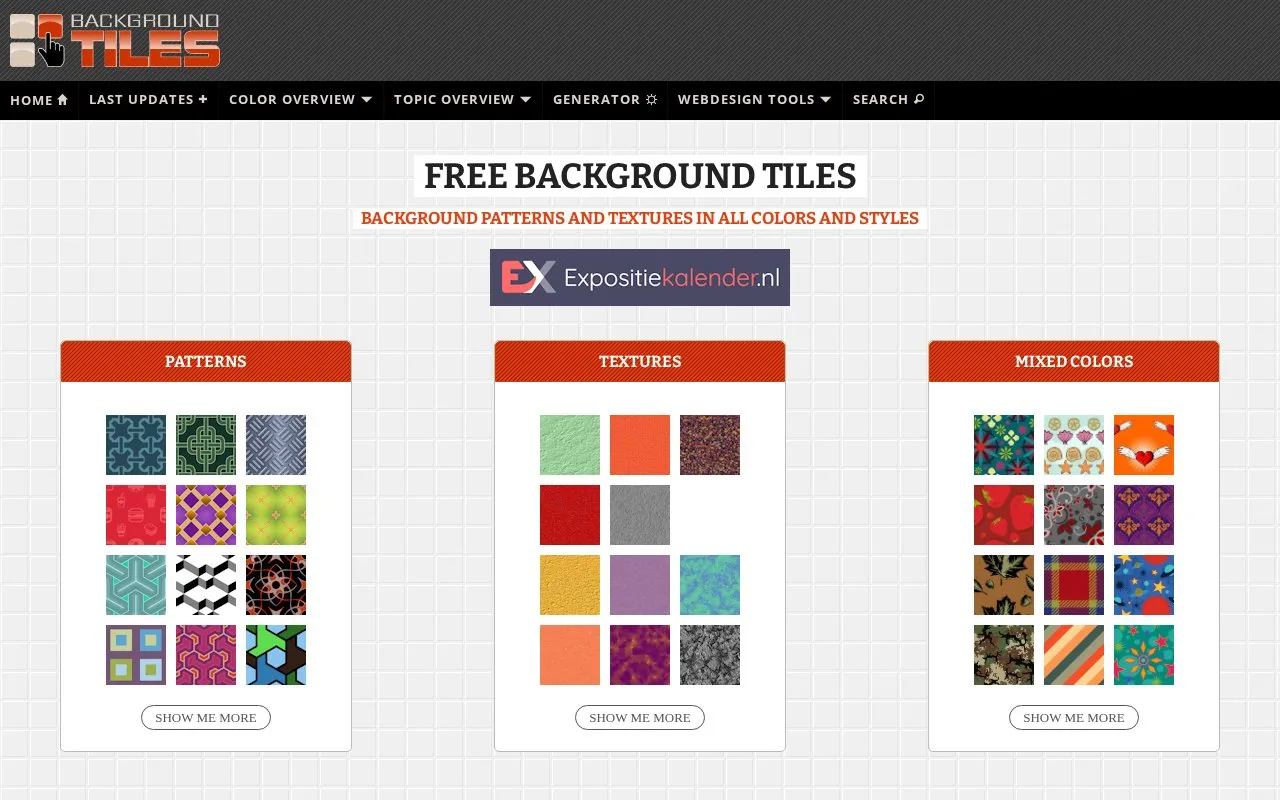Select the lavender purple texture swatch

[x=640, y=585]
